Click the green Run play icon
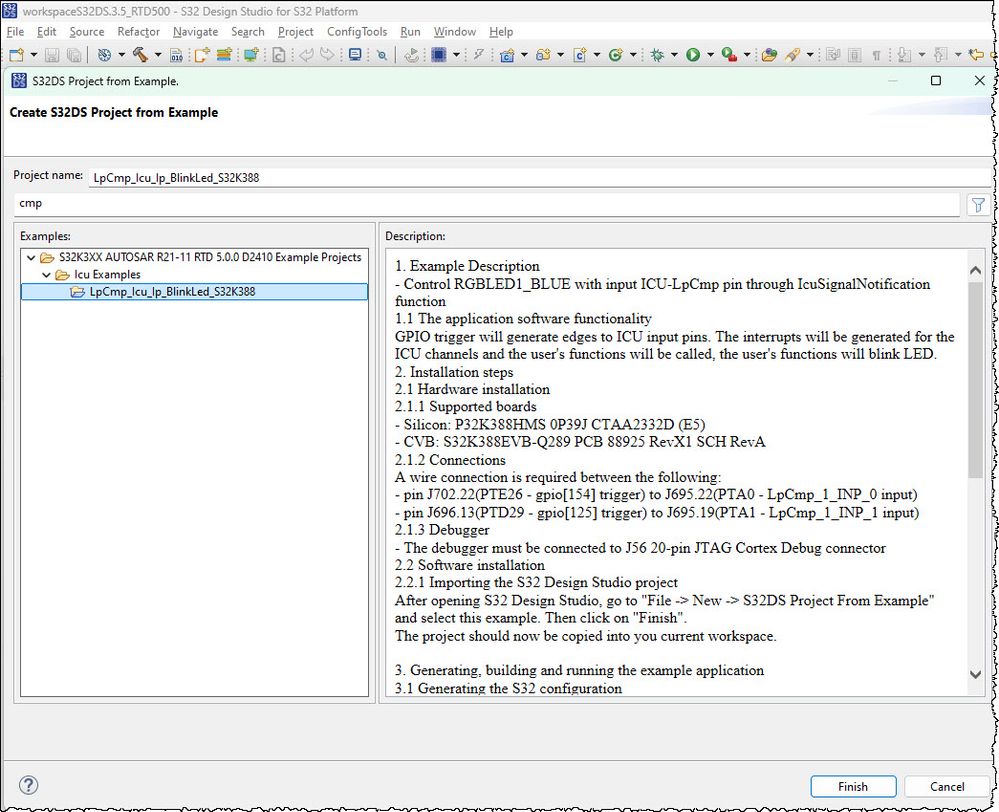 (x=693, y=55)
